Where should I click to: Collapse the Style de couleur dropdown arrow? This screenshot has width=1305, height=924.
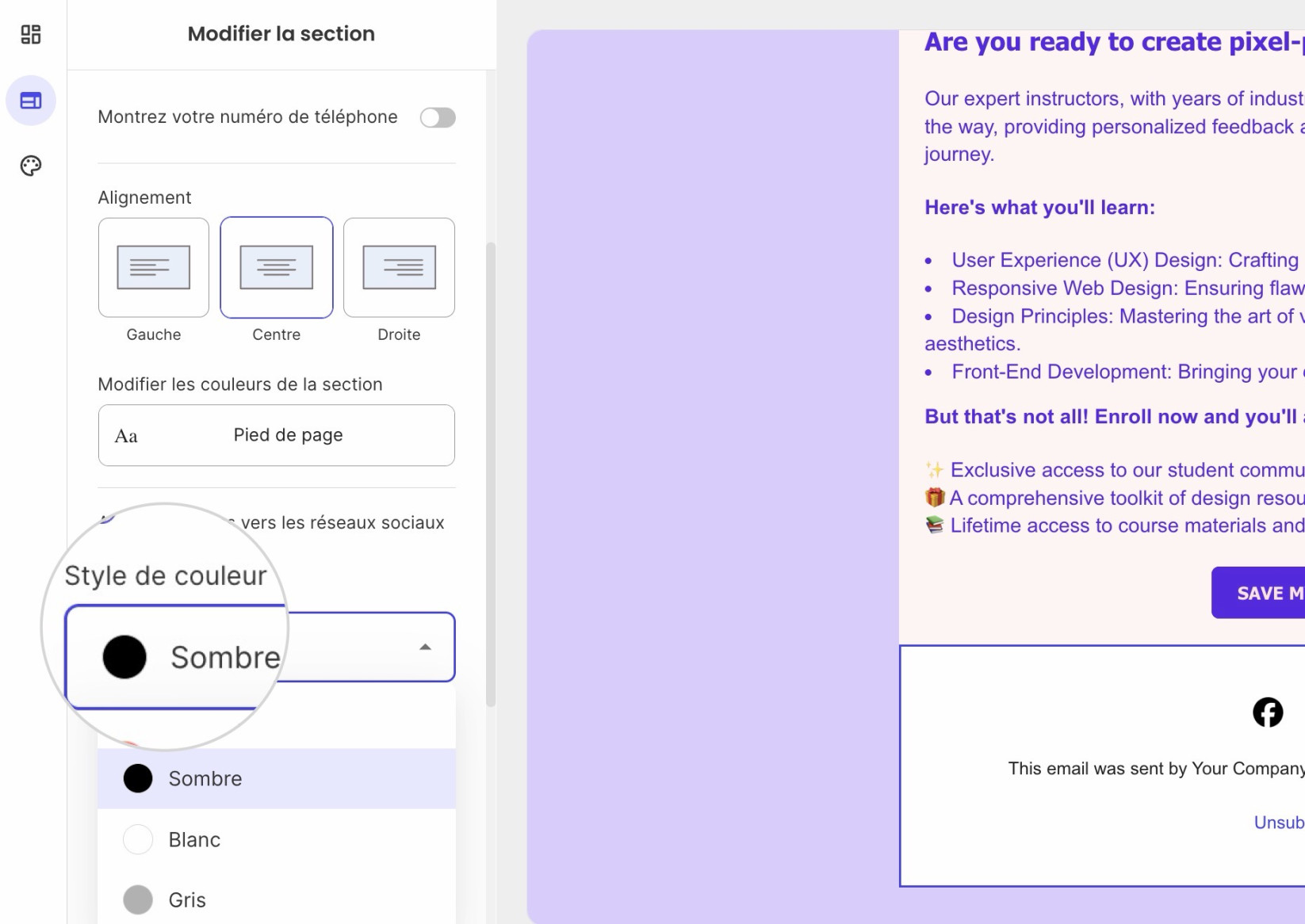point(426,647)
